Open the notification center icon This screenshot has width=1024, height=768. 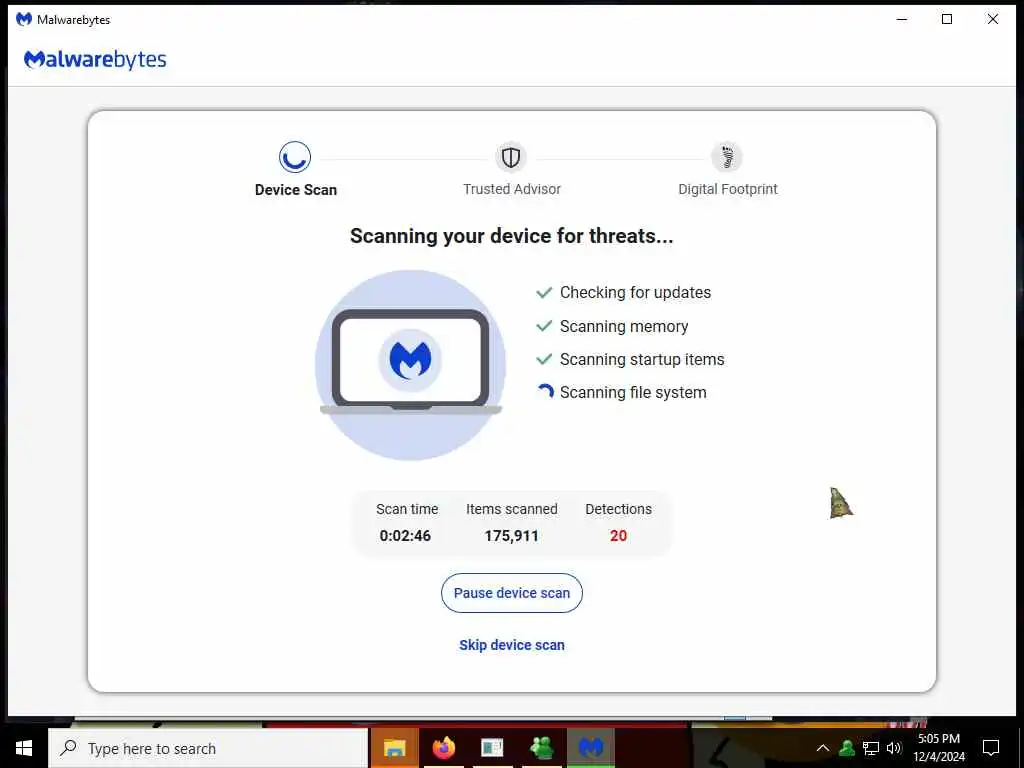[991, 748]
